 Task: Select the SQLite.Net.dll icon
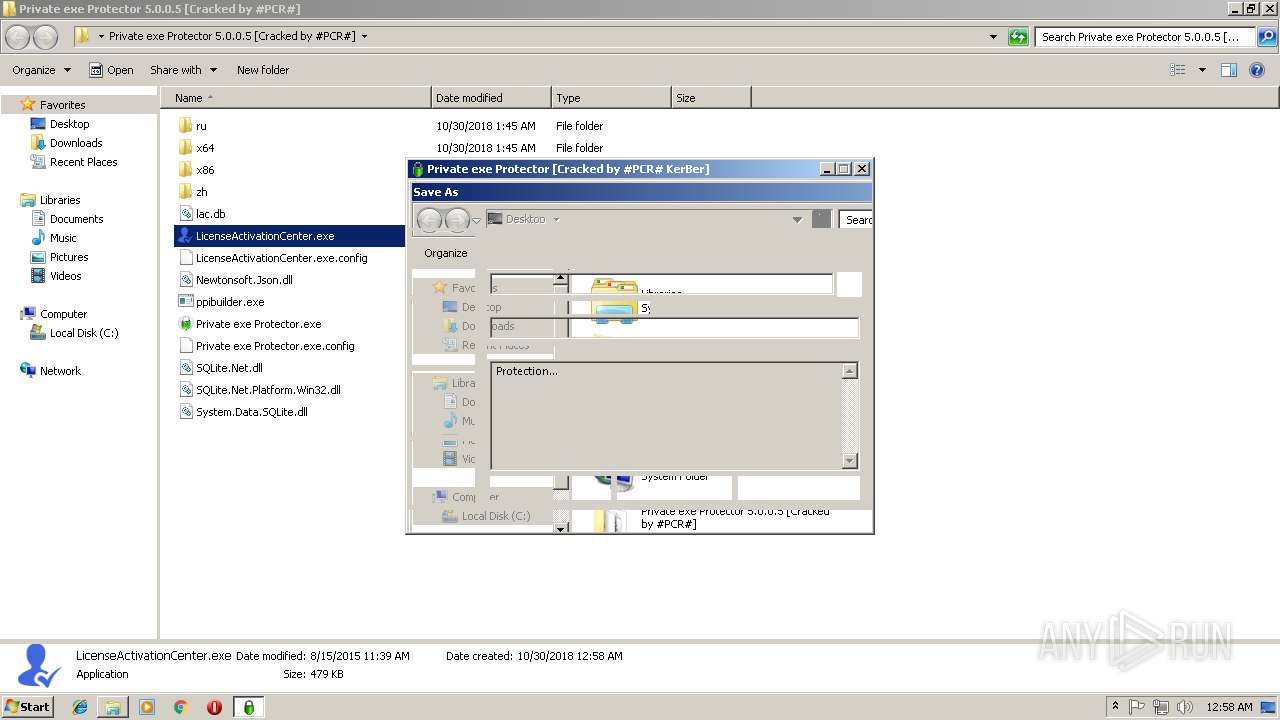coord(185,368)
